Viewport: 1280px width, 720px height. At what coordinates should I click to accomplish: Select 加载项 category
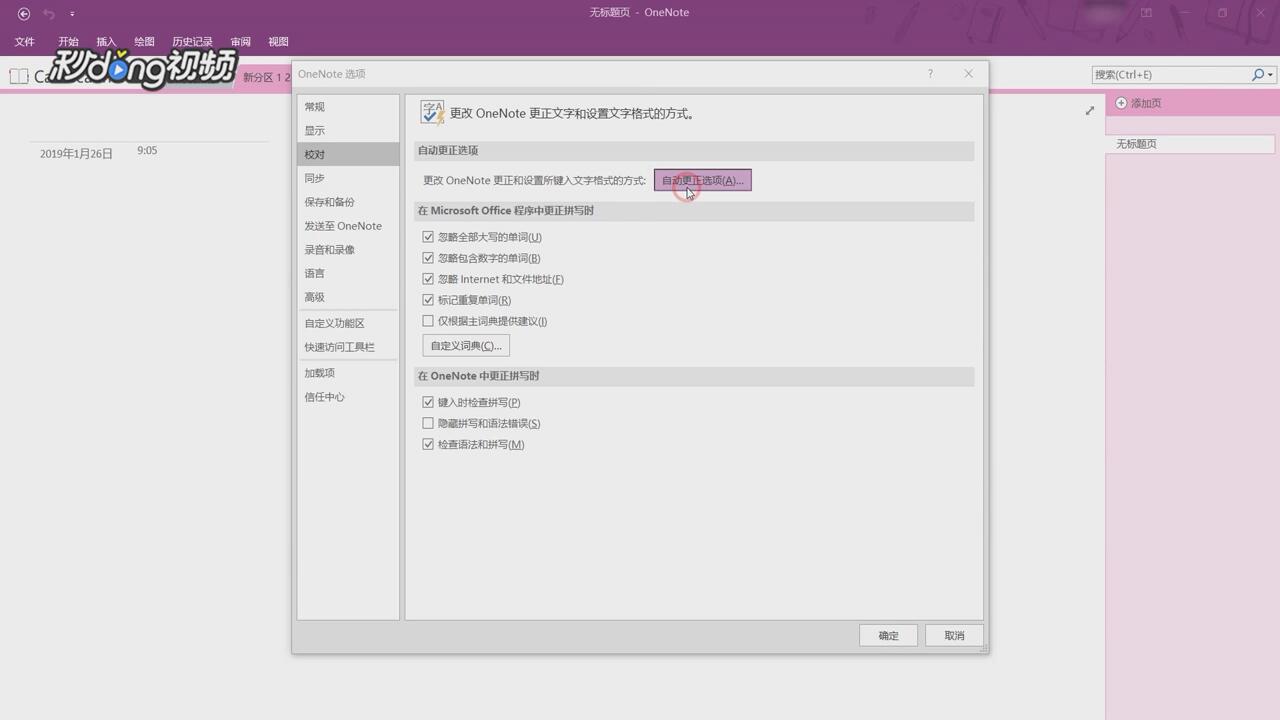tap(348, 373)
